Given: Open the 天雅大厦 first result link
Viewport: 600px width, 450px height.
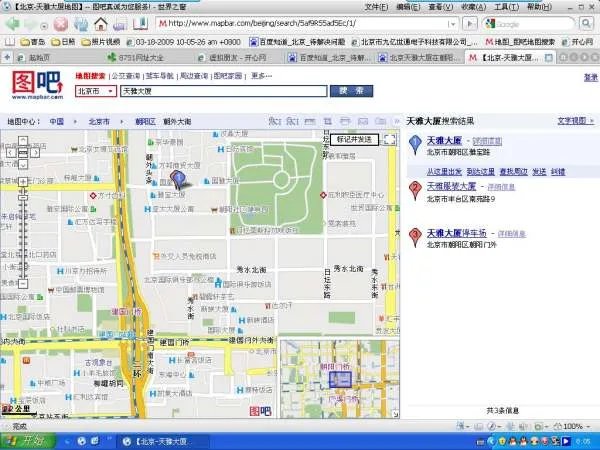Looking at the screenshot, I should [x=444, y=140].
